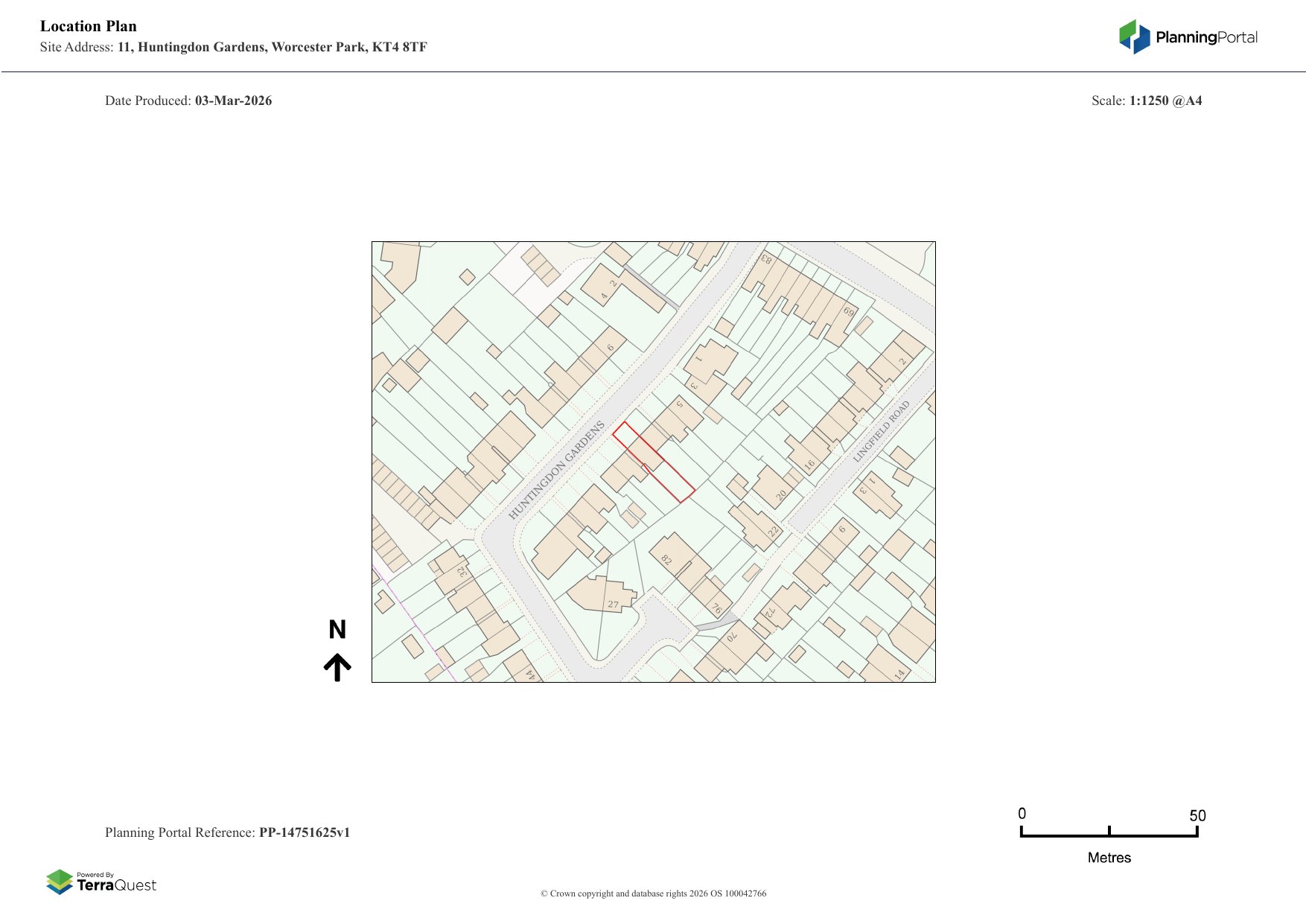
Task: Click house number 83 on the map
Action: point(766,260)
